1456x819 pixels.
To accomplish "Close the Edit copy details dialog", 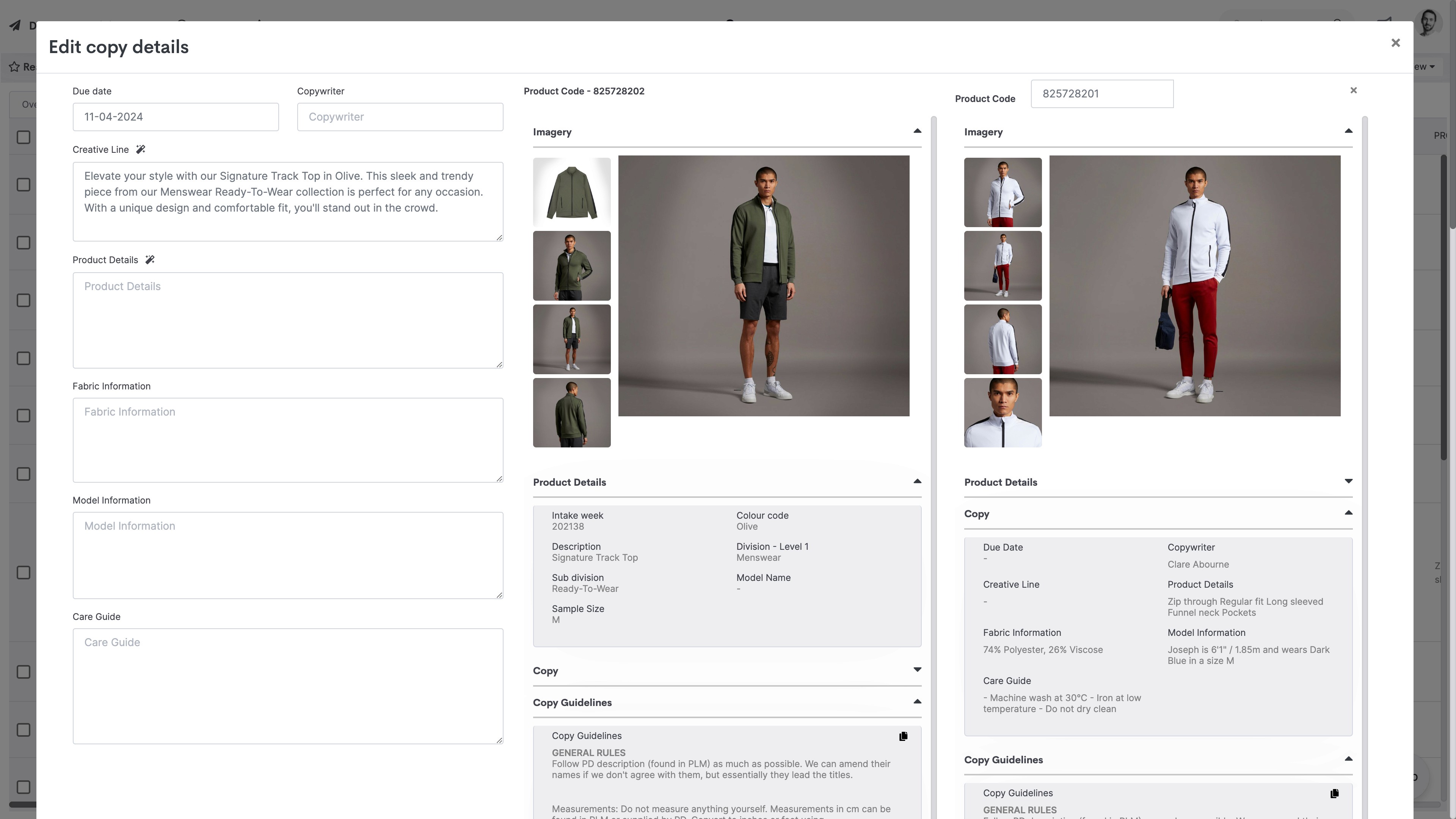I will coord(1395,43).
